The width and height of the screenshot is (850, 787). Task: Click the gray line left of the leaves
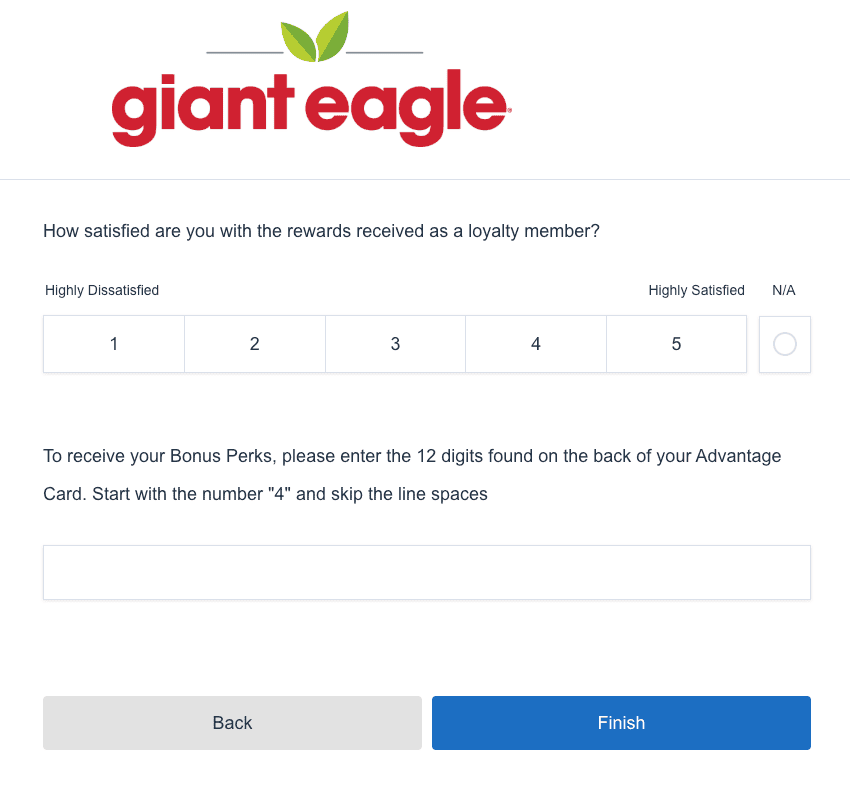coord(244,52)
